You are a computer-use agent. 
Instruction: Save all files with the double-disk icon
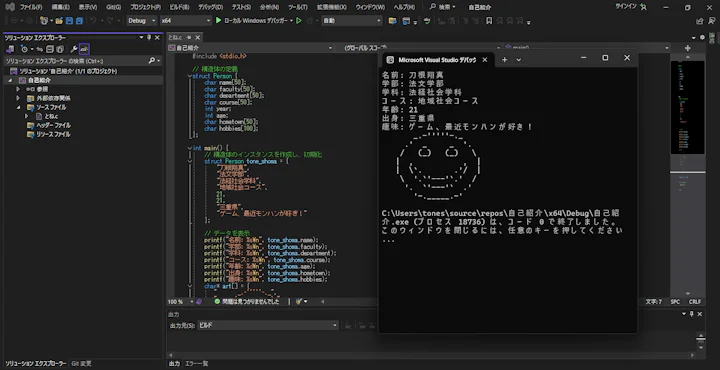coord(79,21)
